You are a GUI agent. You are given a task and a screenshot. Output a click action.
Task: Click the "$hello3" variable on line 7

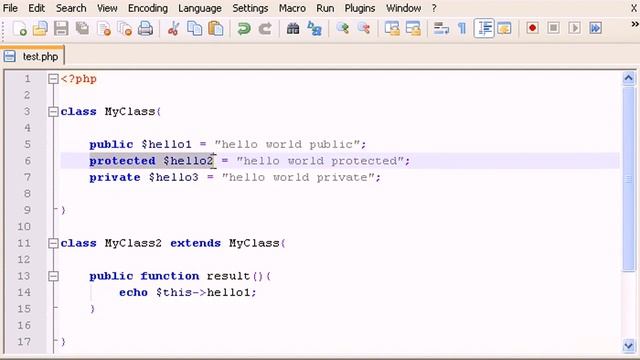173,178
